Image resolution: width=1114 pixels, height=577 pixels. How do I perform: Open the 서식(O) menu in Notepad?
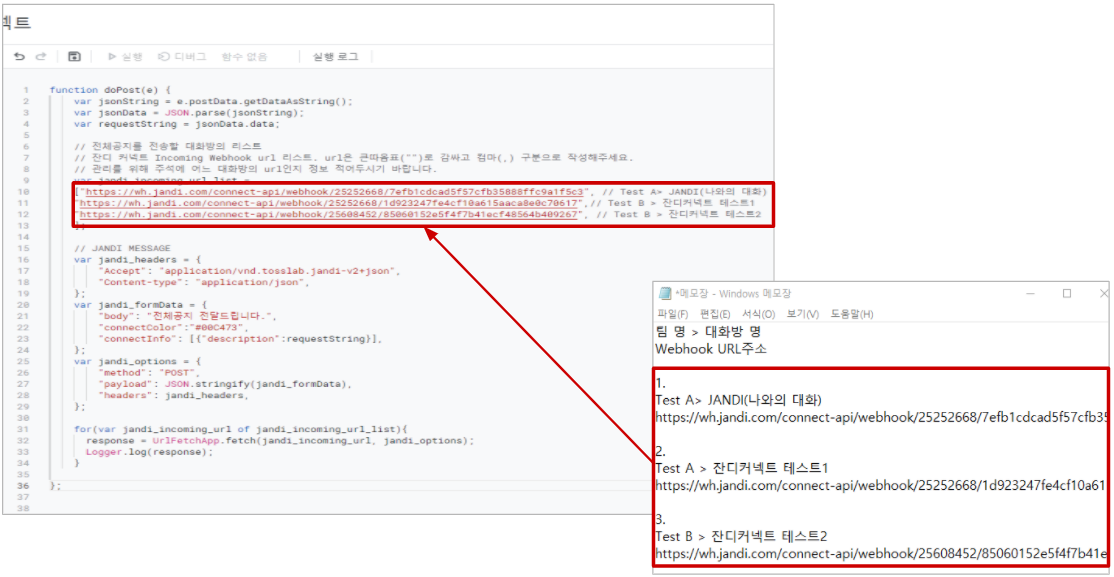(x=758, y=314)
